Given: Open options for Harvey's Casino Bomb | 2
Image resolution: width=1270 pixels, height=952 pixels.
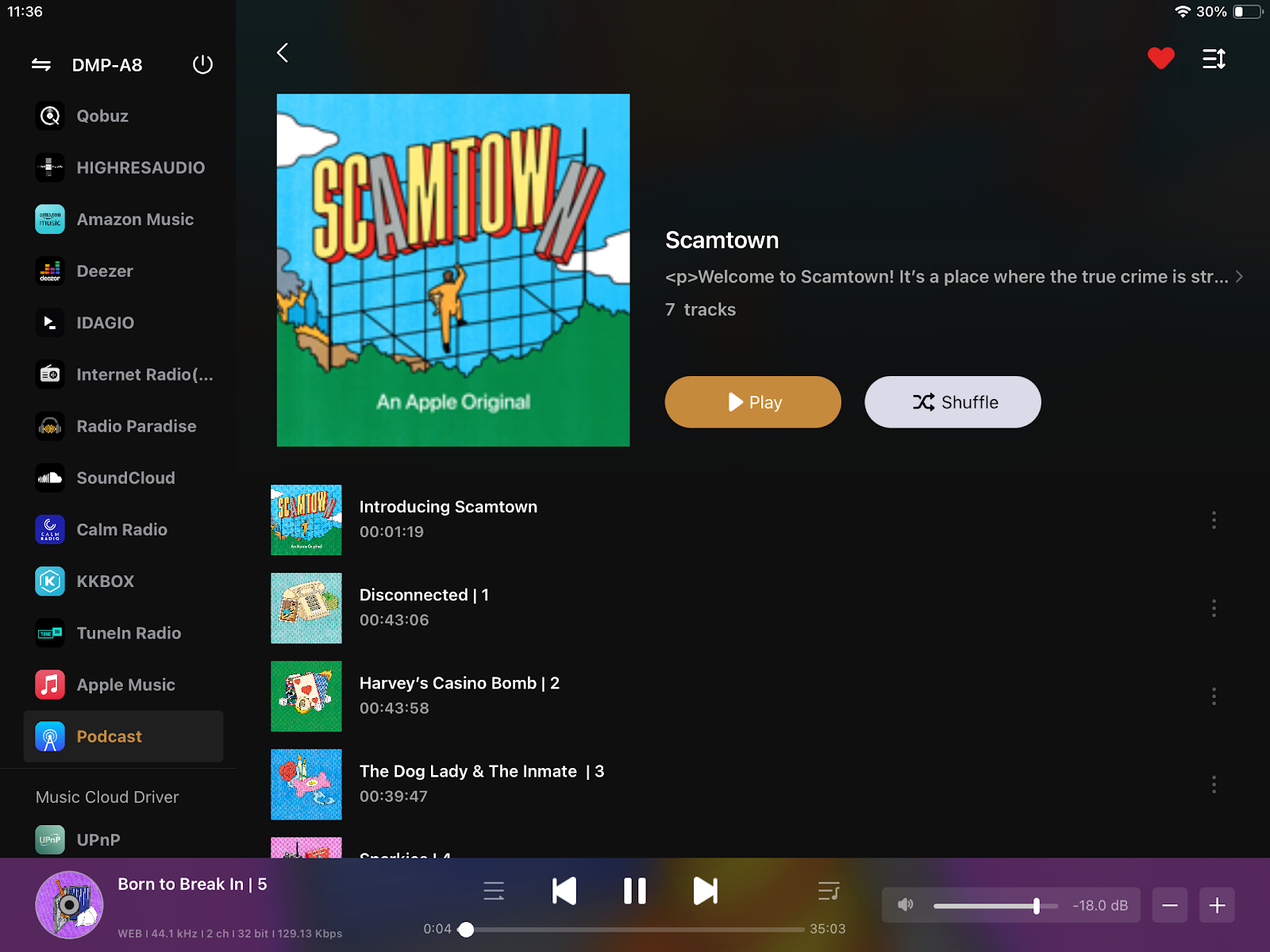Looking at the screenshot, I should (x=1214, y=697).
